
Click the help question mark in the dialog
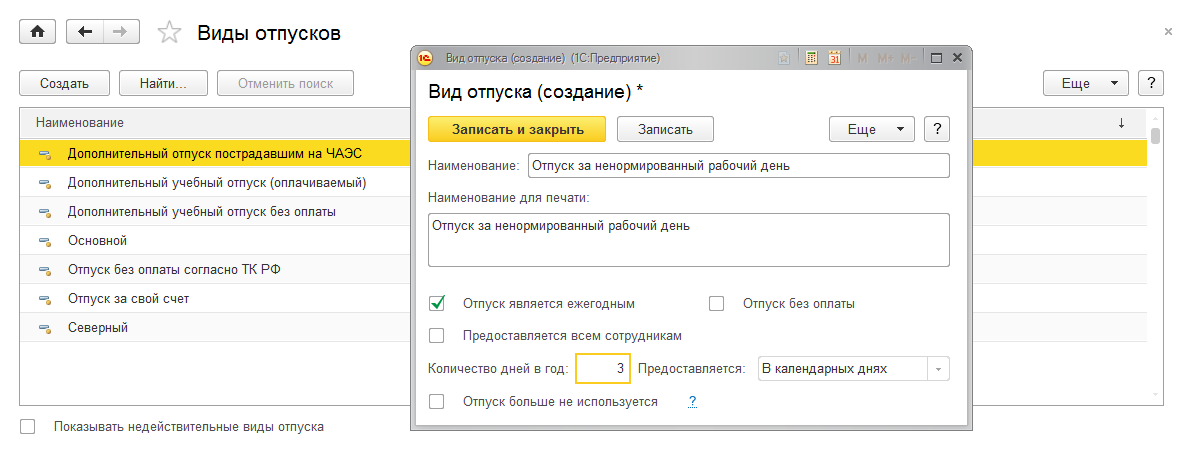pyautogui.click(x=936, y=129)
